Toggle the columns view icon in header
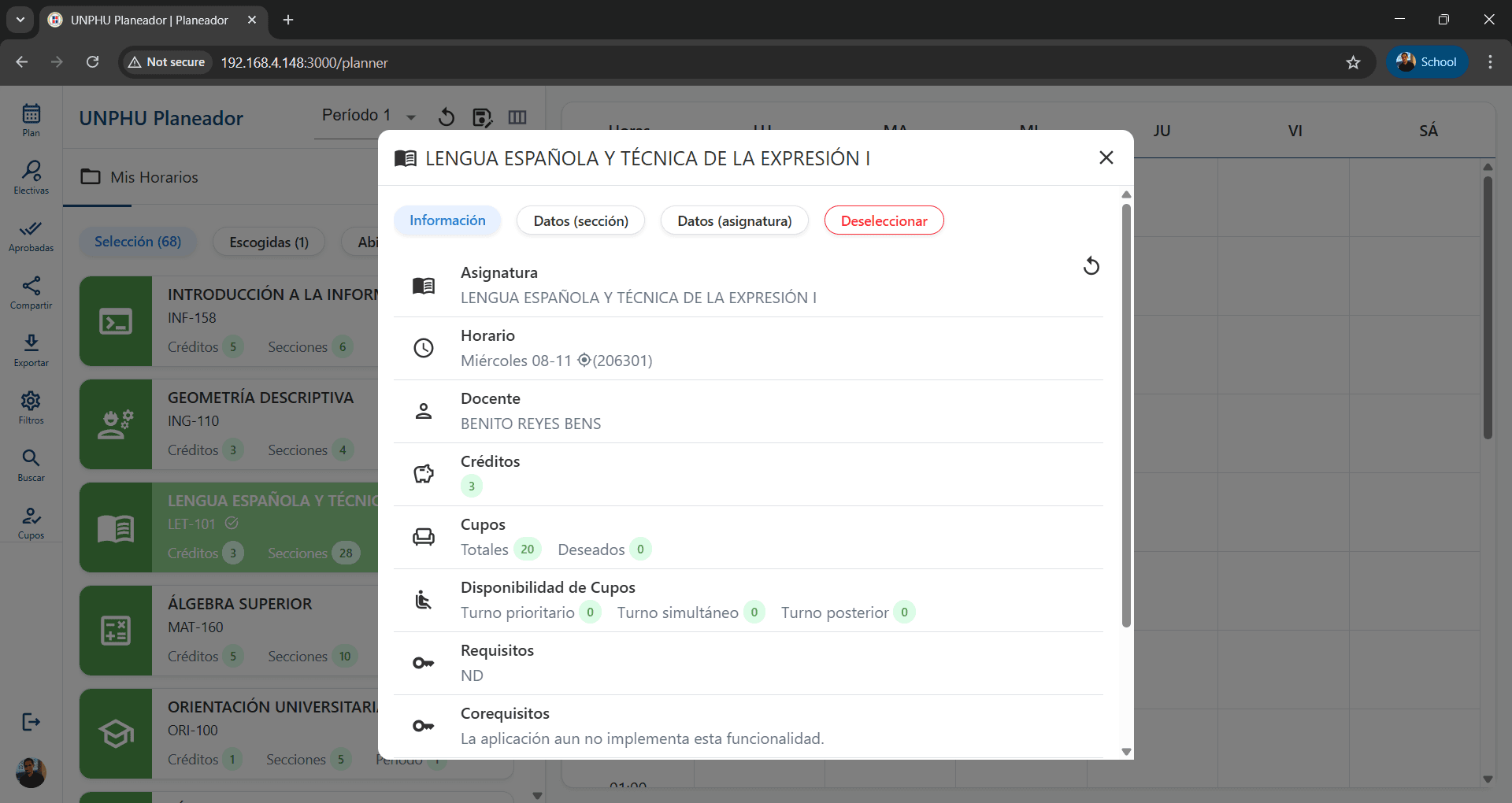The image size is (1512, 803). pos(517,117)
